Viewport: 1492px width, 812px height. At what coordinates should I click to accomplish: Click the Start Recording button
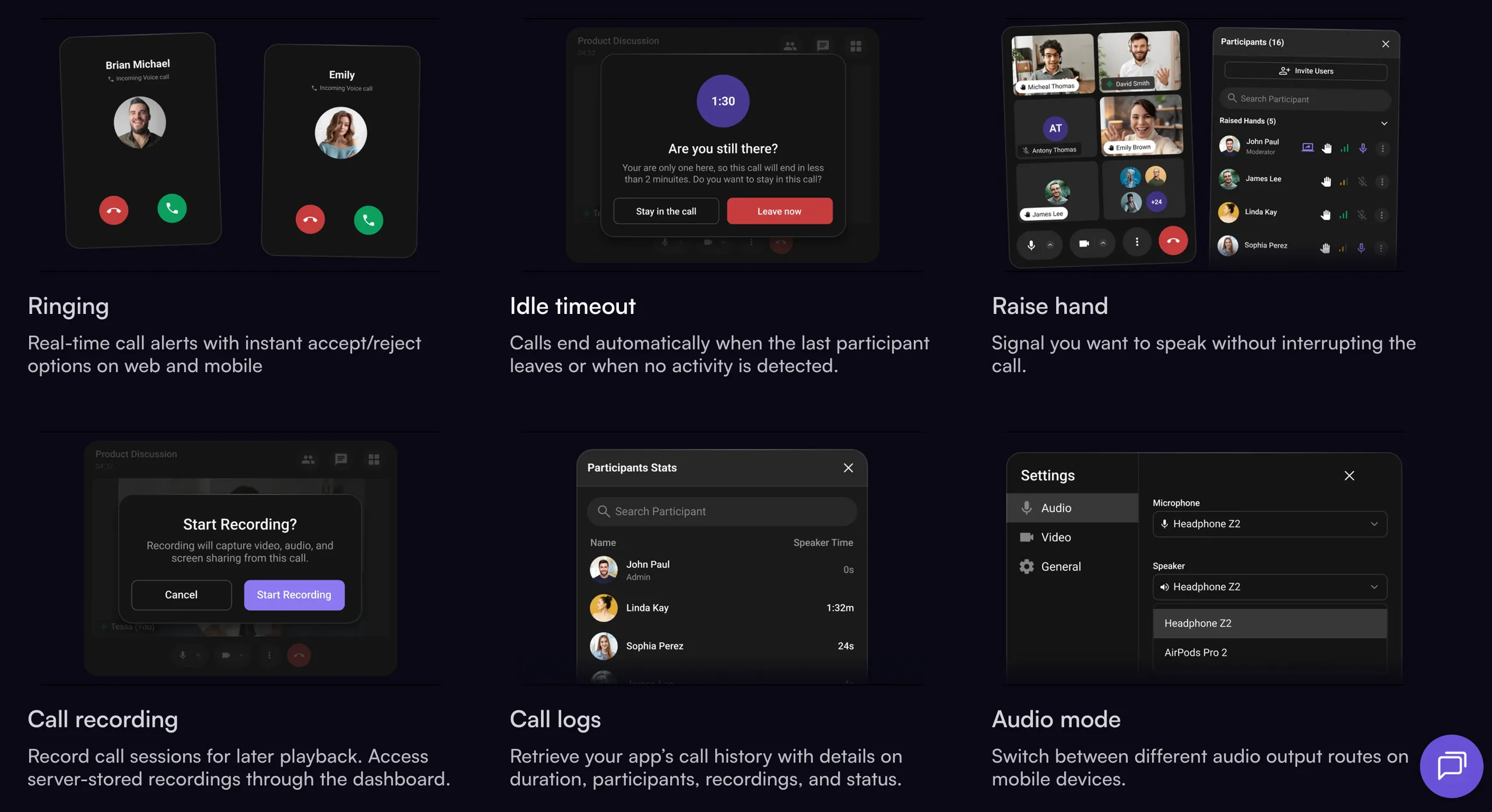(x=294, y=595)
